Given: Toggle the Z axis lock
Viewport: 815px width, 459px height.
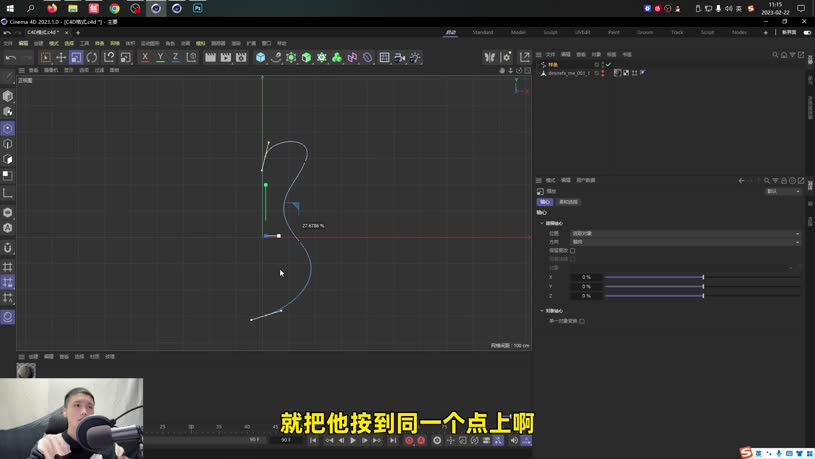Looking at the screenshot, I should pyautogui.click(x=176, y=58).
